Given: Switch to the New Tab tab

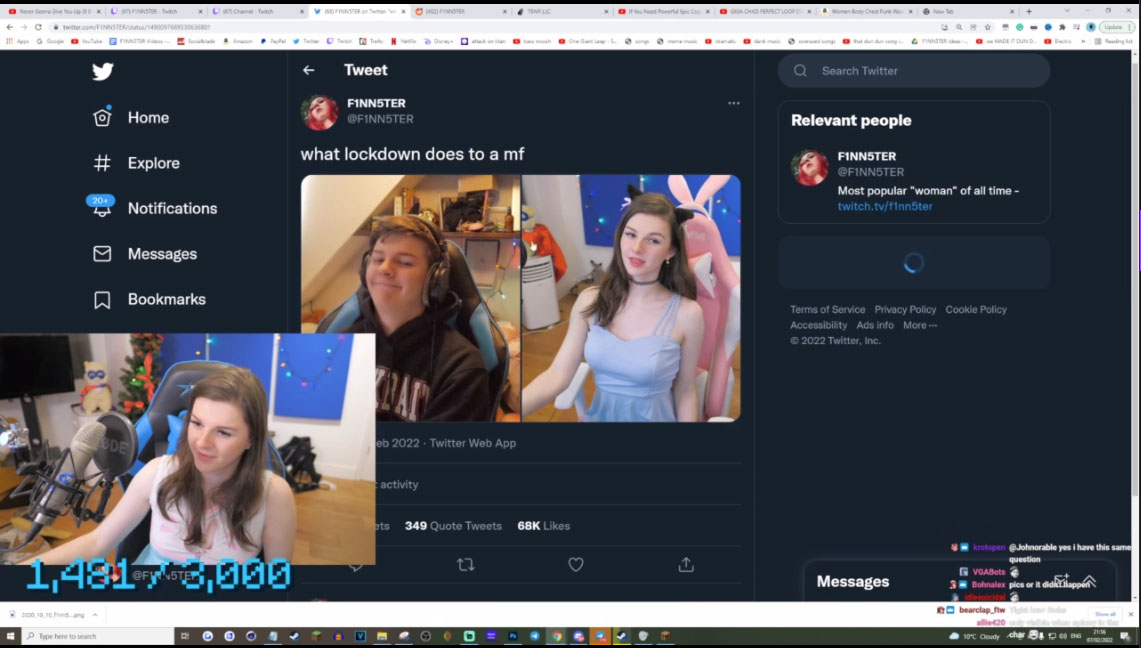Looking at the screenshot, I should coord(968,12).
